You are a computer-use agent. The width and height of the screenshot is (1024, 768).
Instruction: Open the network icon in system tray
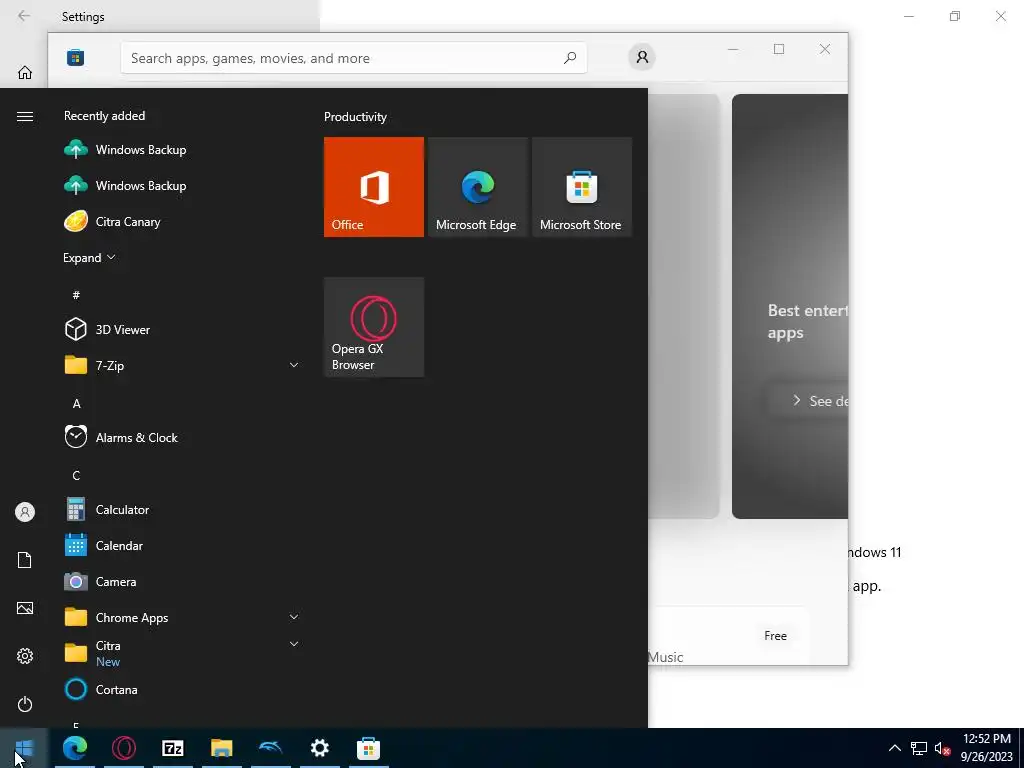point(919,748)
